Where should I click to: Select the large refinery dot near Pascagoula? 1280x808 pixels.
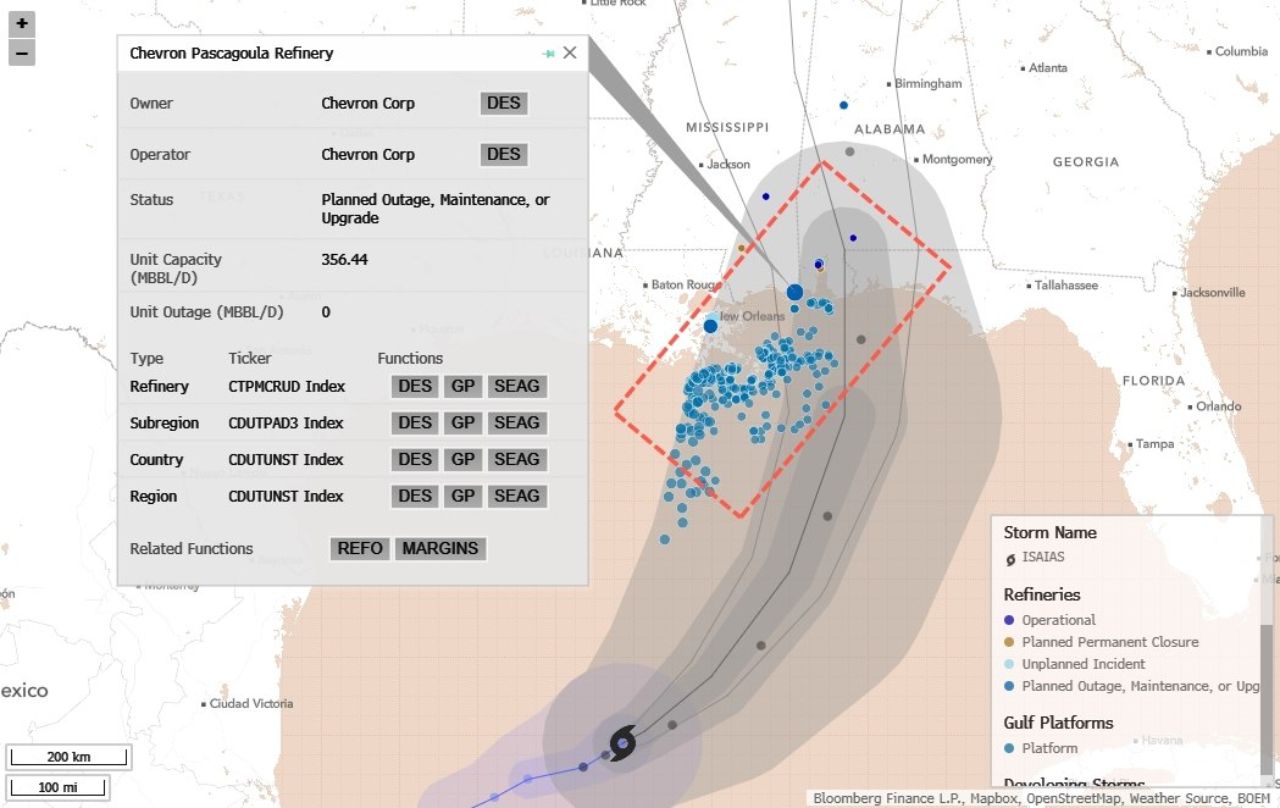pos(795,292)
